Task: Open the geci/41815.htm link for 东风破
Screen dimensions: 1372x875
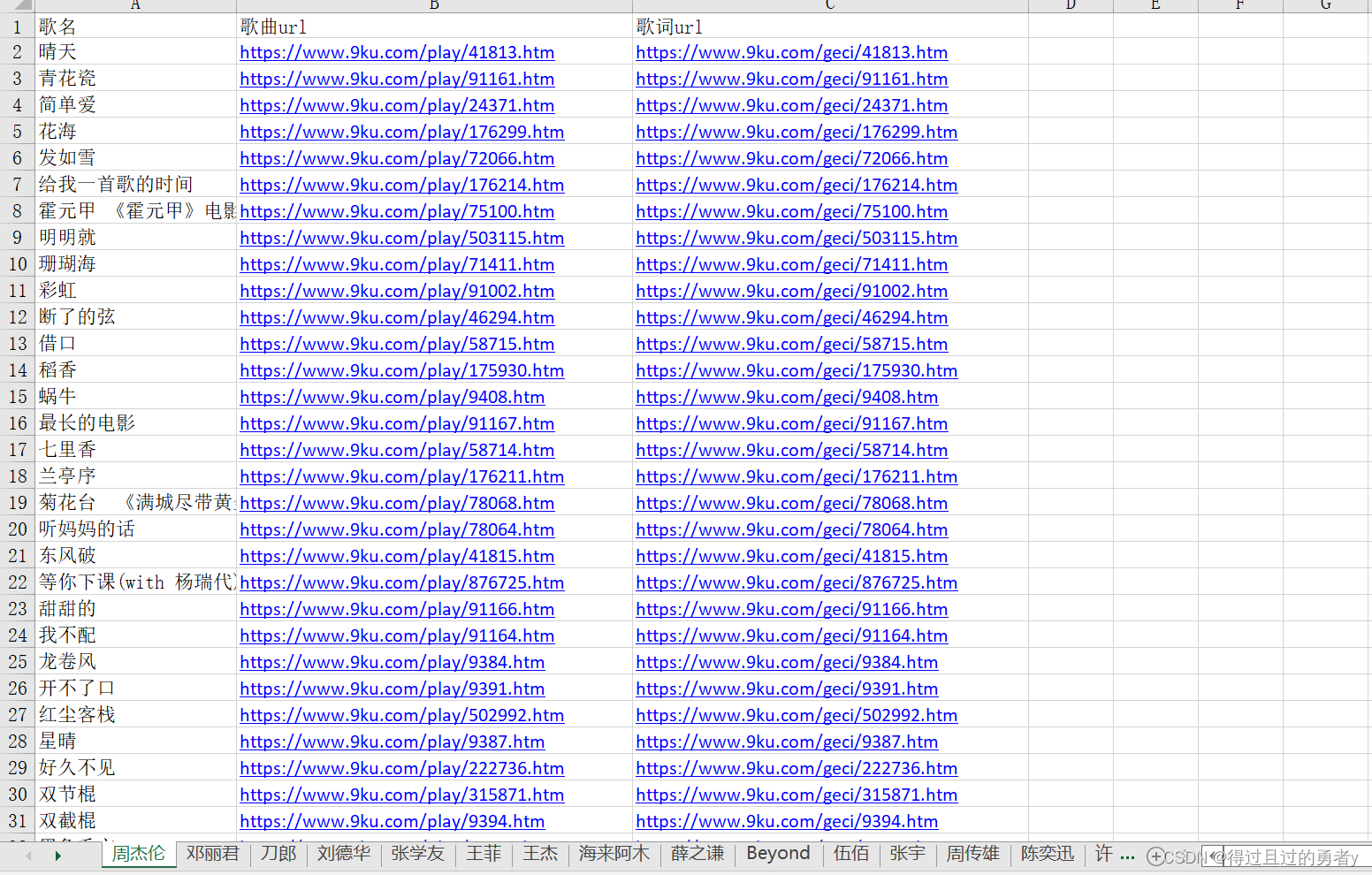Action: (792, 556)
